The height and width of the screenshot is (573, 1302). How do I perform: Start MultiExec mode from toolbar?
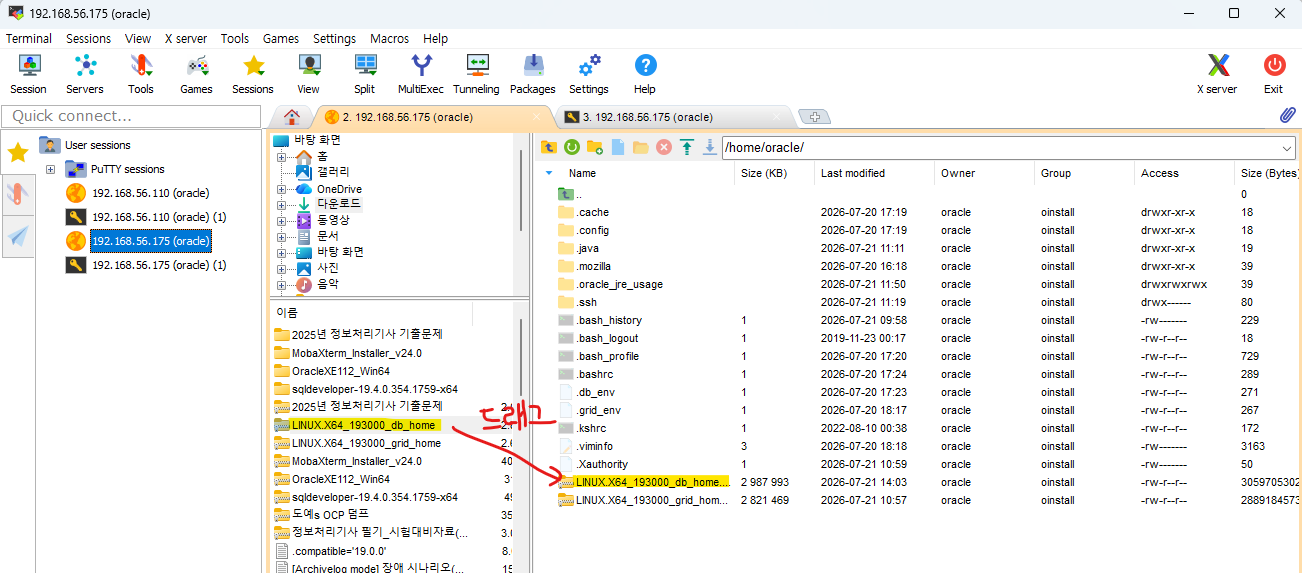tap(421, 74)
